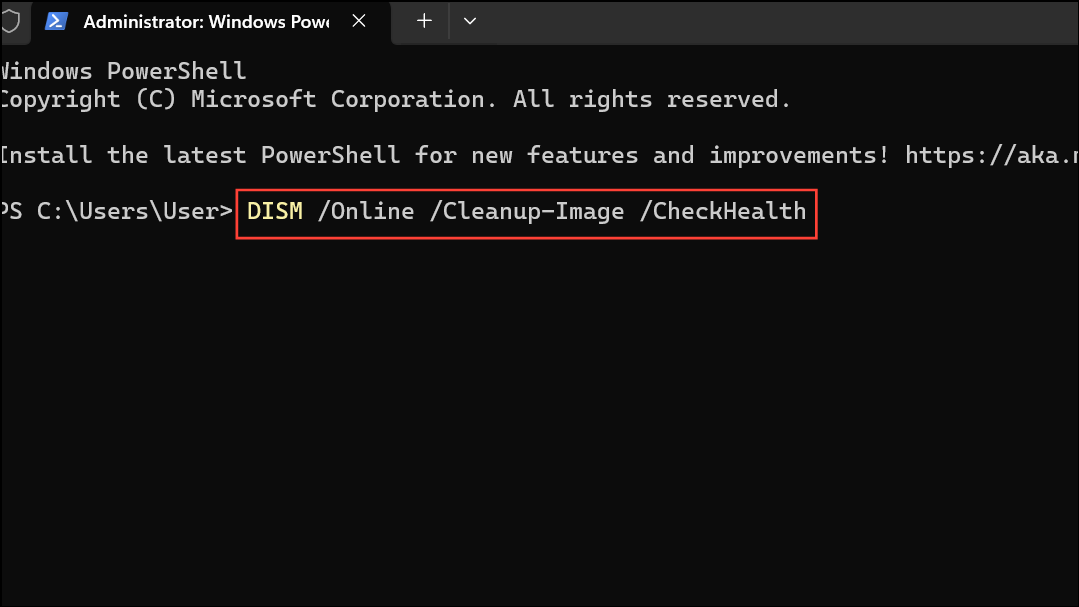Screen dimensions: 1079x607
Task: Expand the new tab profile dropdown arrow
Action: [470, 21]
